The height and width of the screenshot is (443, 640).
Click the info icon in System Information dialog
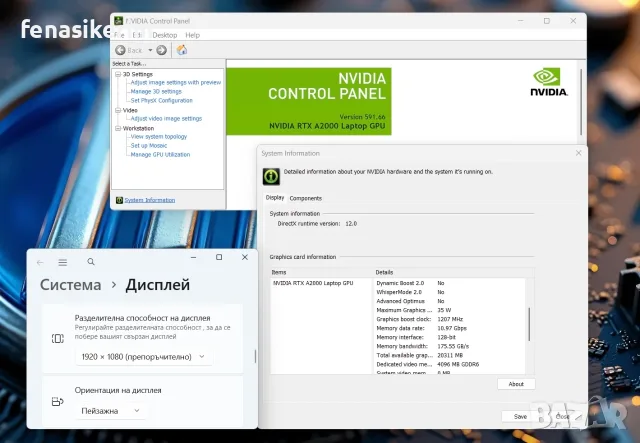coord(271,176)
